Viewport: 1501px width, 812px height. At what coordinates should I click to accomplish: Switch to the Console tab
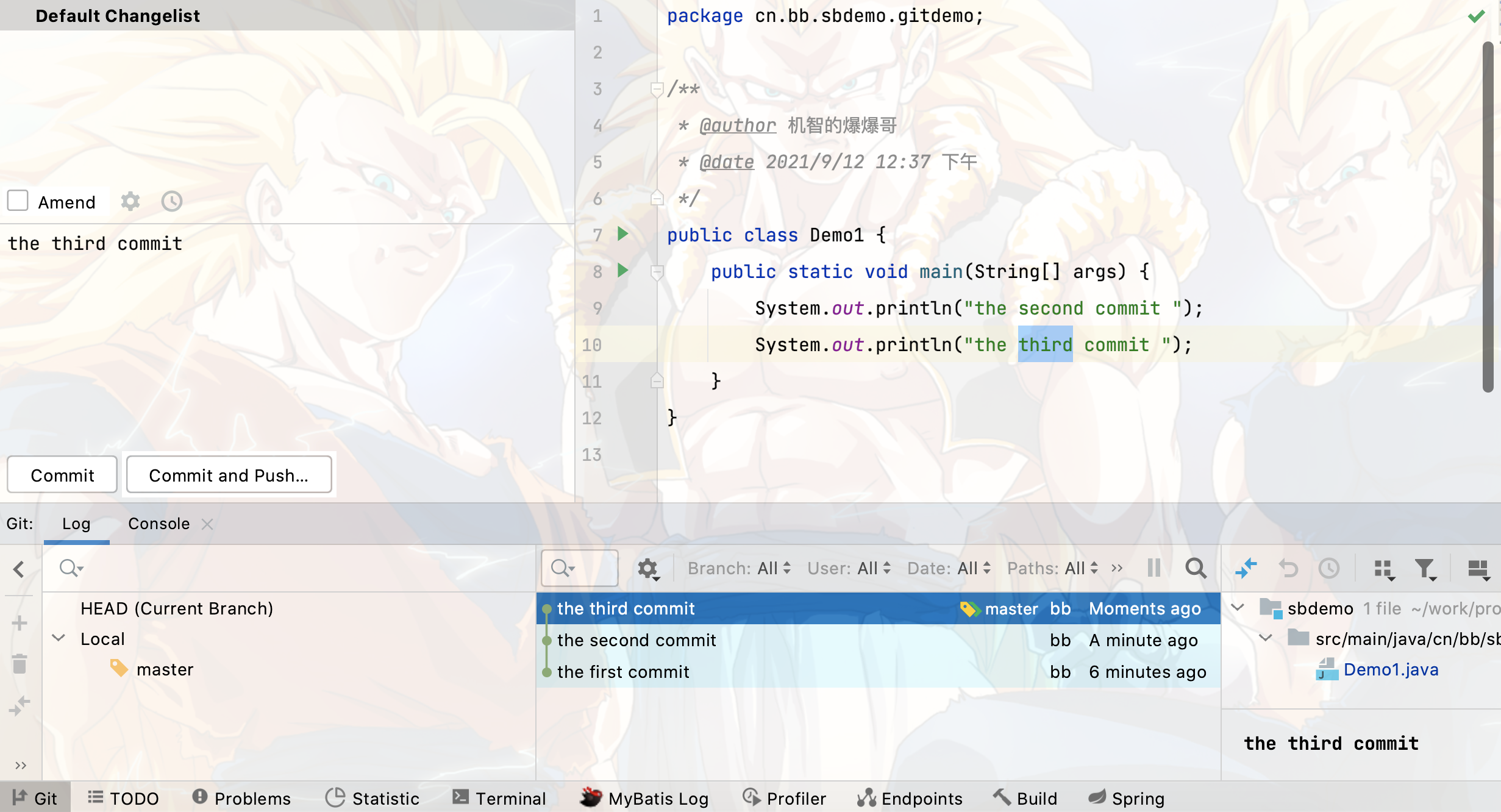tap(159, 524)
